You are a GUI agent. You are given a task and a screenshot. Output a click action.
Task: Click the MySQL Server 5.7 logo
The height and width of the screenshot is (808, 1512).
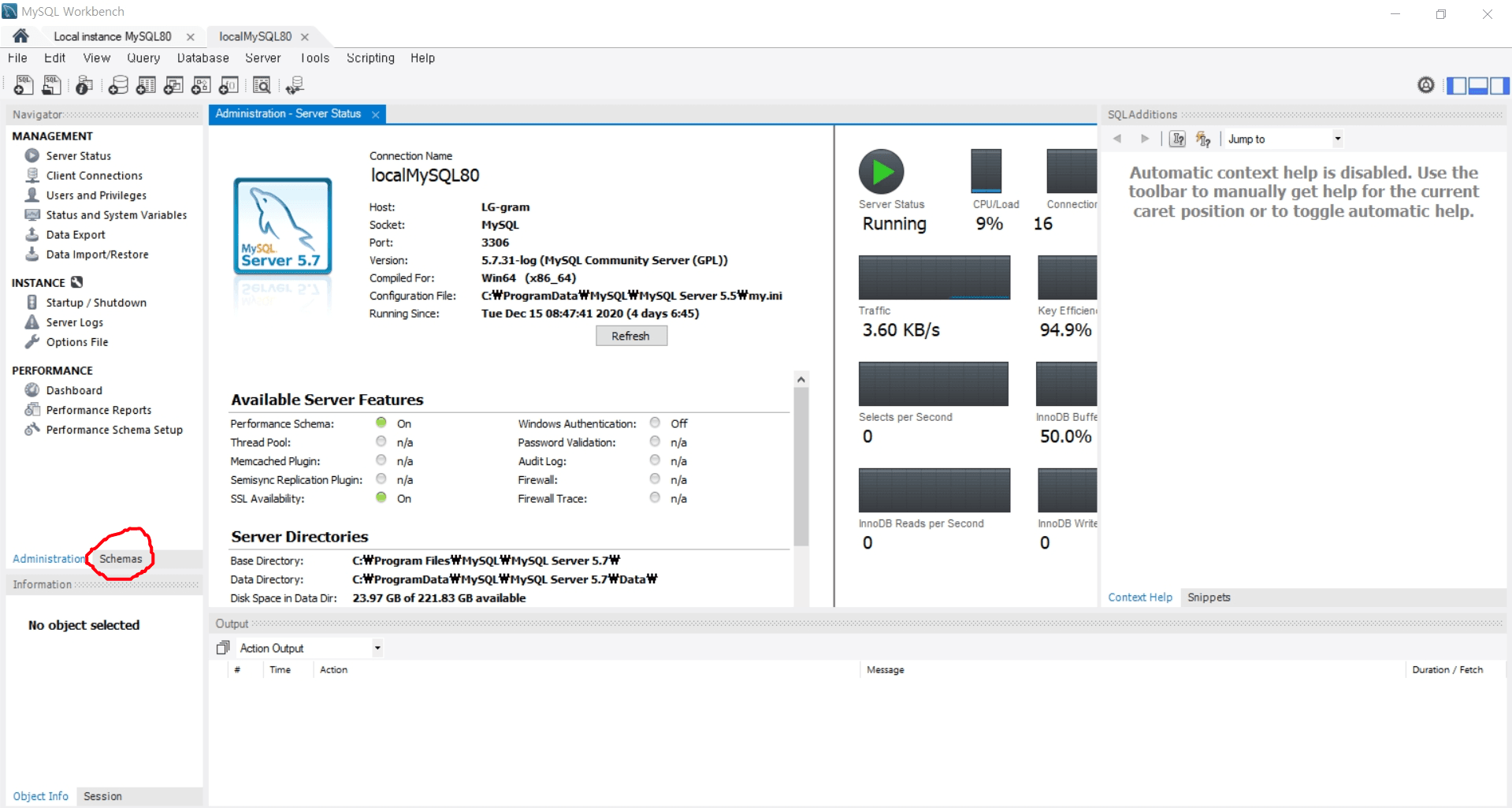coord(282,226)
